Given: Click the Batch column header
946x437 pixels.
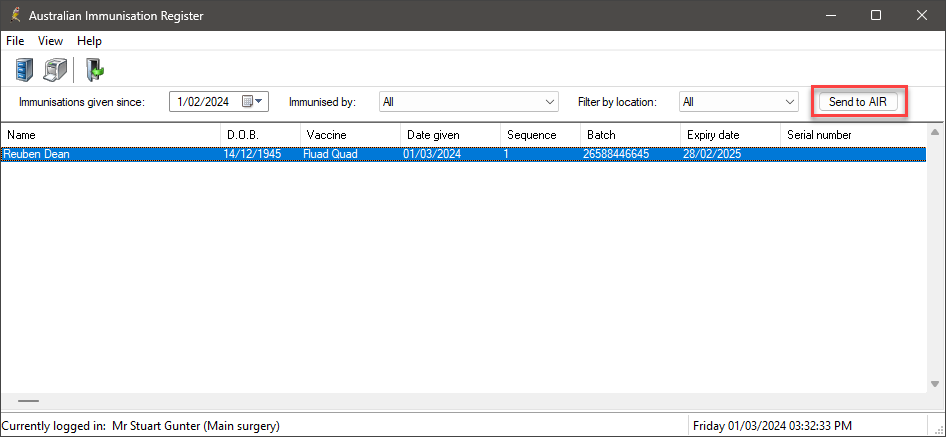Looking at the screenshot, I should coord(630,135).
